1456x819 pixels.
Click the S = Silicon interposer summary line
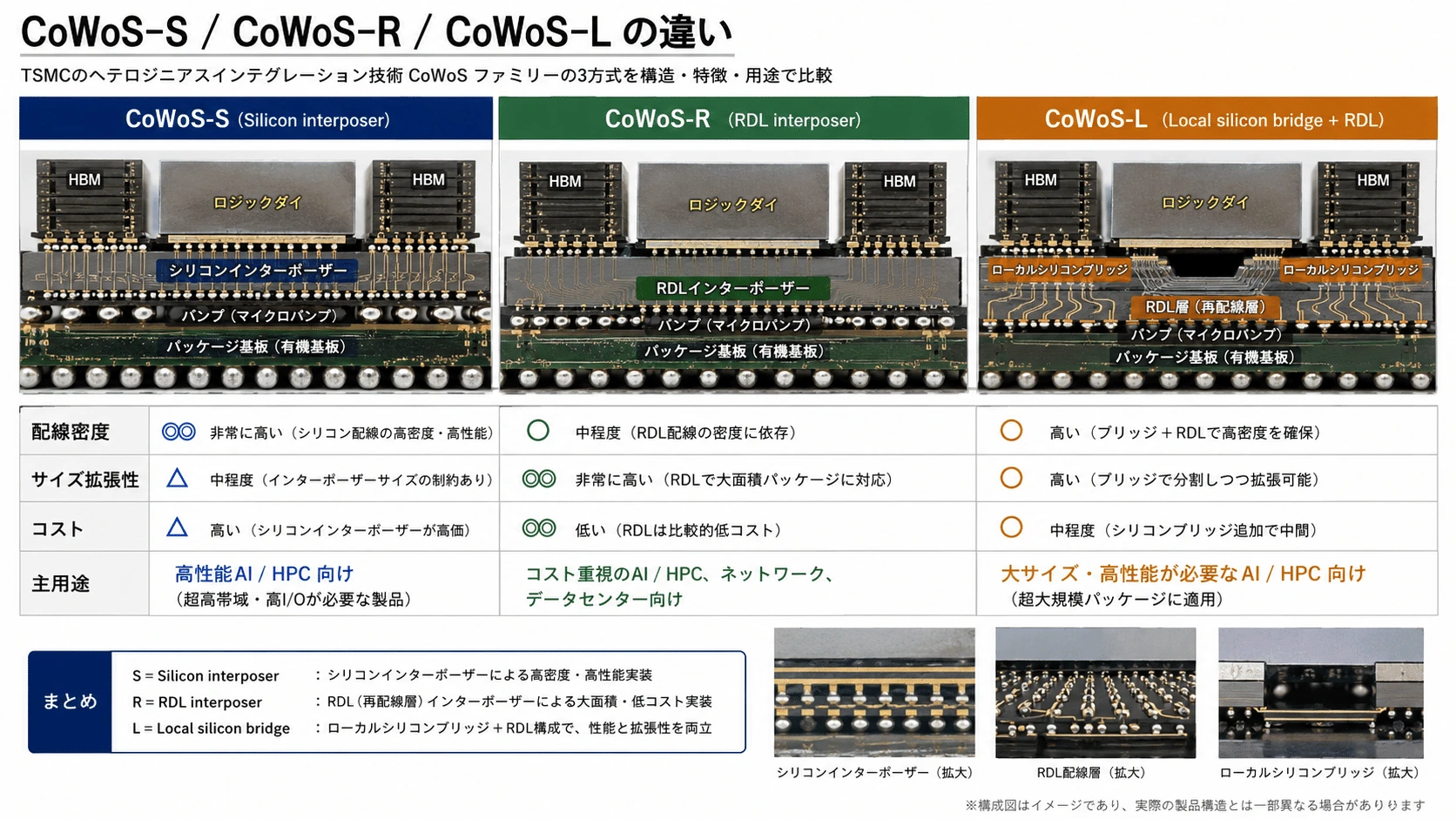(x=206, y=676)
